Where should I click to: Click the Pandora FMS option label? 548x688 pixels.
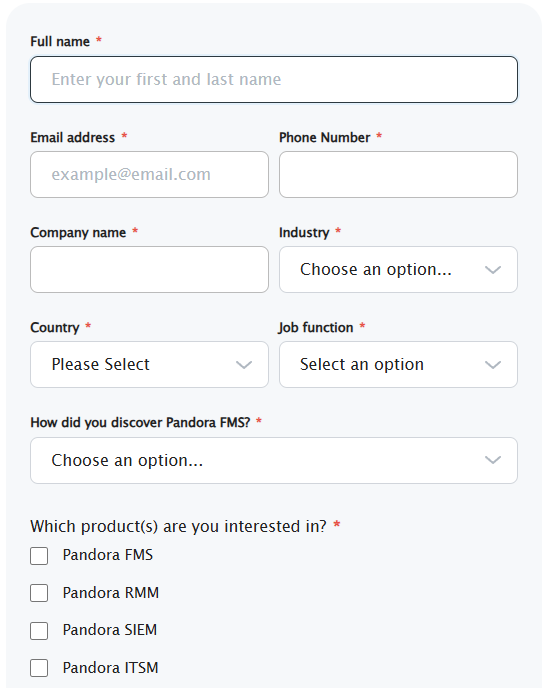click(108, 555)
